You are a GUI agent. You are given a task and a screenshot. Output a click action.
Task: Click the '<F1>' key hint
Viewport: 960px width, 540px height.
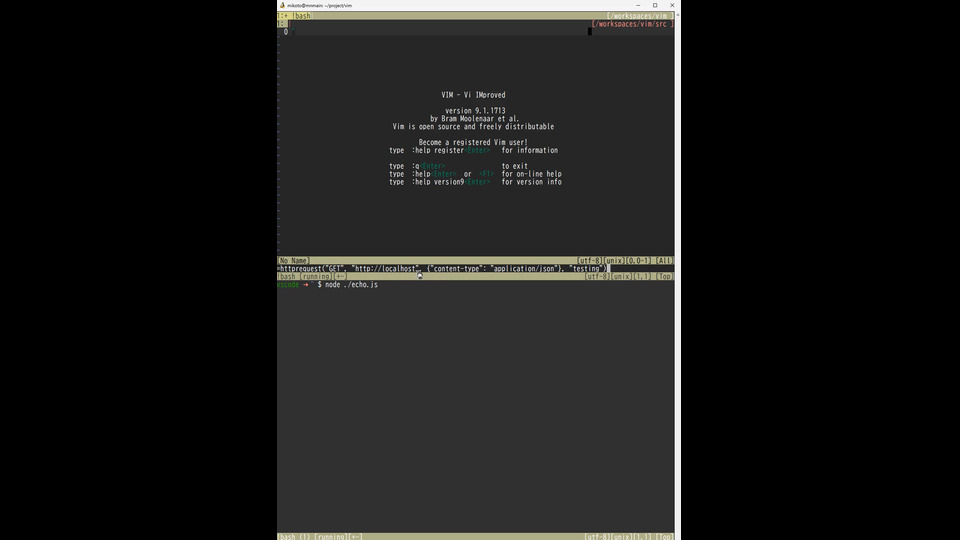[x=486, y=174]
